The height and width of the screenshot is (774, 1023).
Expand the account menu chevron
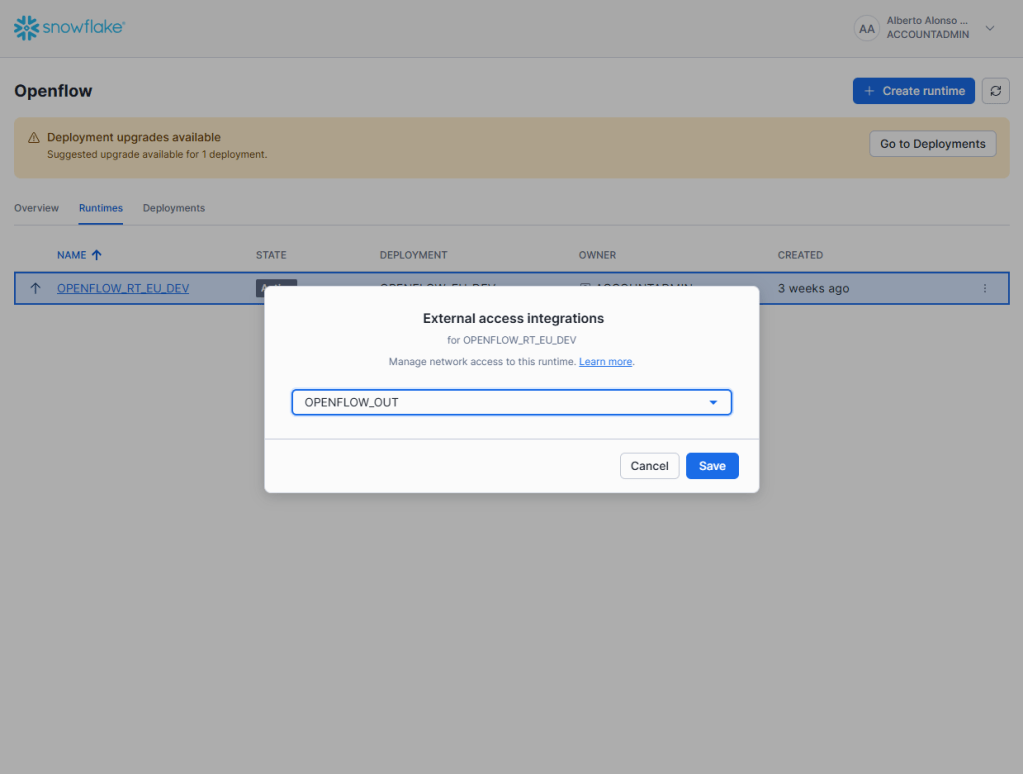990,29
